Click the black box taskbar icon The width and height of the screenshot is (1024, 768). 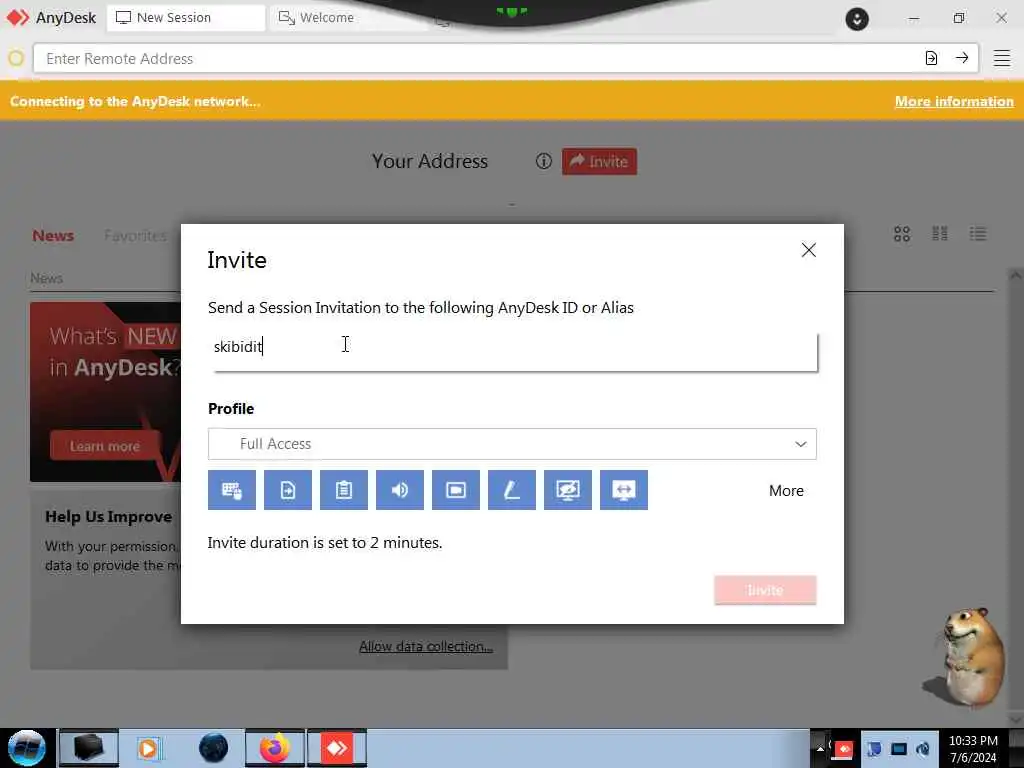[x=89, y=748]
